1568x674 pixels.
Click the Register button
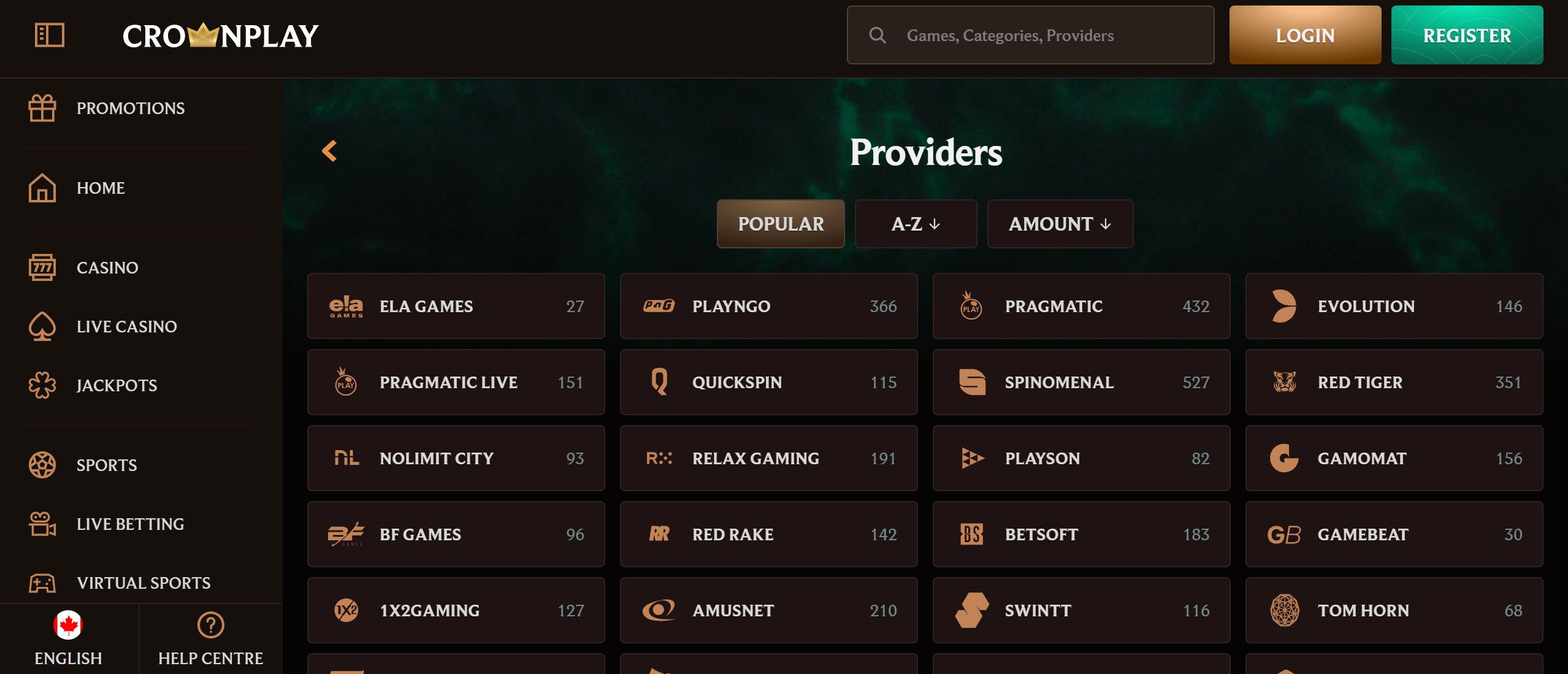point(1467,36)
